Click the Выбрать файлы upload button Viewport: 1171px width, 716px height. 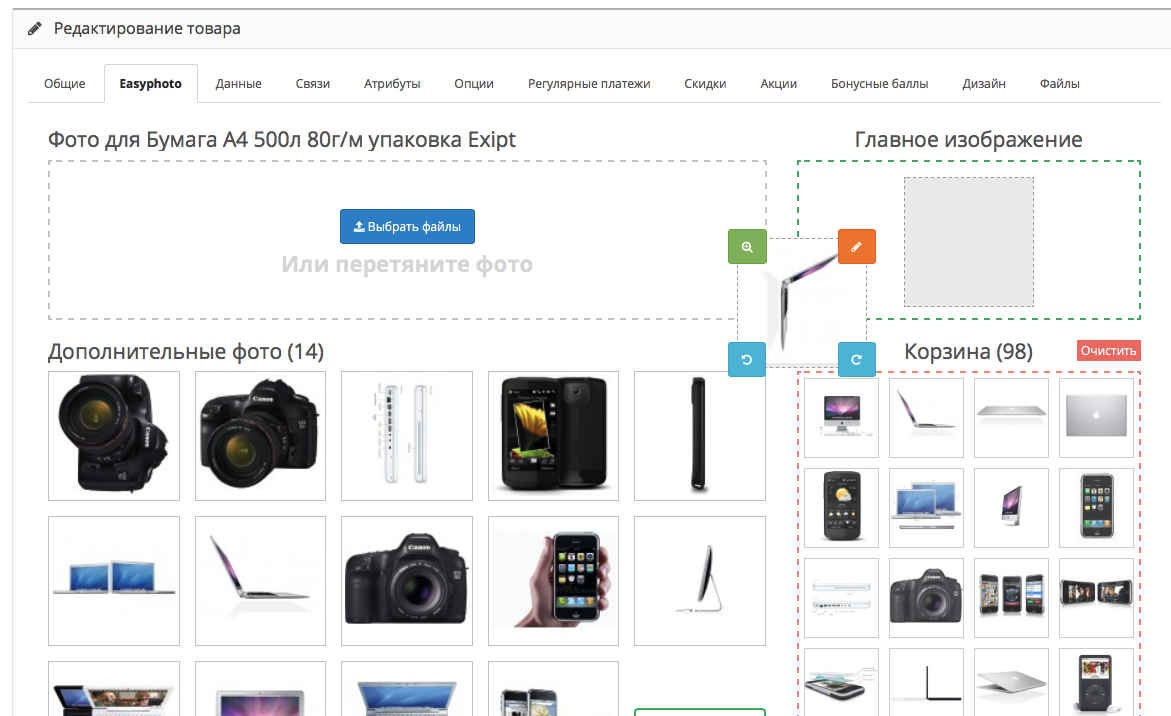click(407, 226)
